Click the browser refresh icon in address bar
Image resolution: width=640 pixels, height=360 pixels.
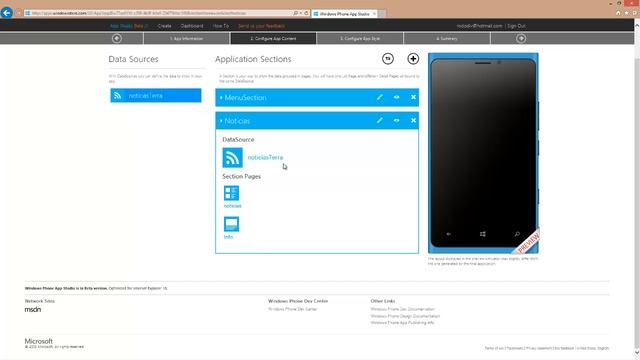coord(306,13)
